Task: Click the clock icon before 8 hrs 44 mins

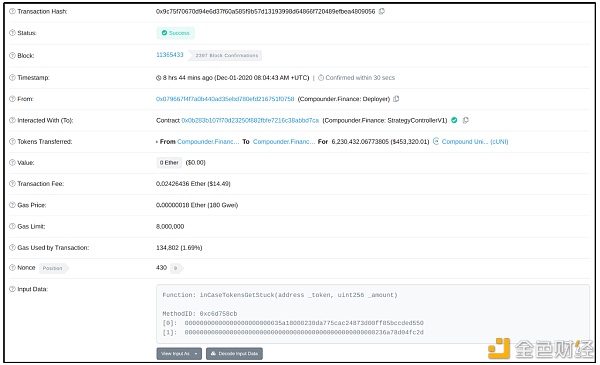Action: pos(158,78)
